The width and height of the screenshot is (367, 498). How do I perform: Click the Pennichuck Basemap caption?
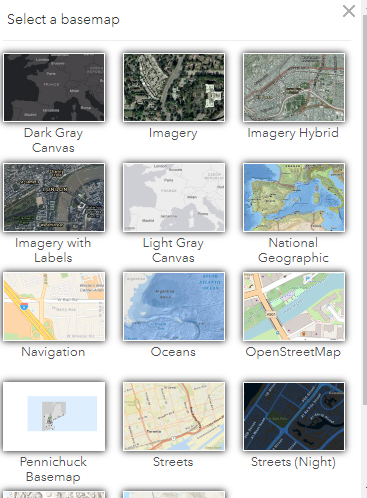(x=53, y=469)
